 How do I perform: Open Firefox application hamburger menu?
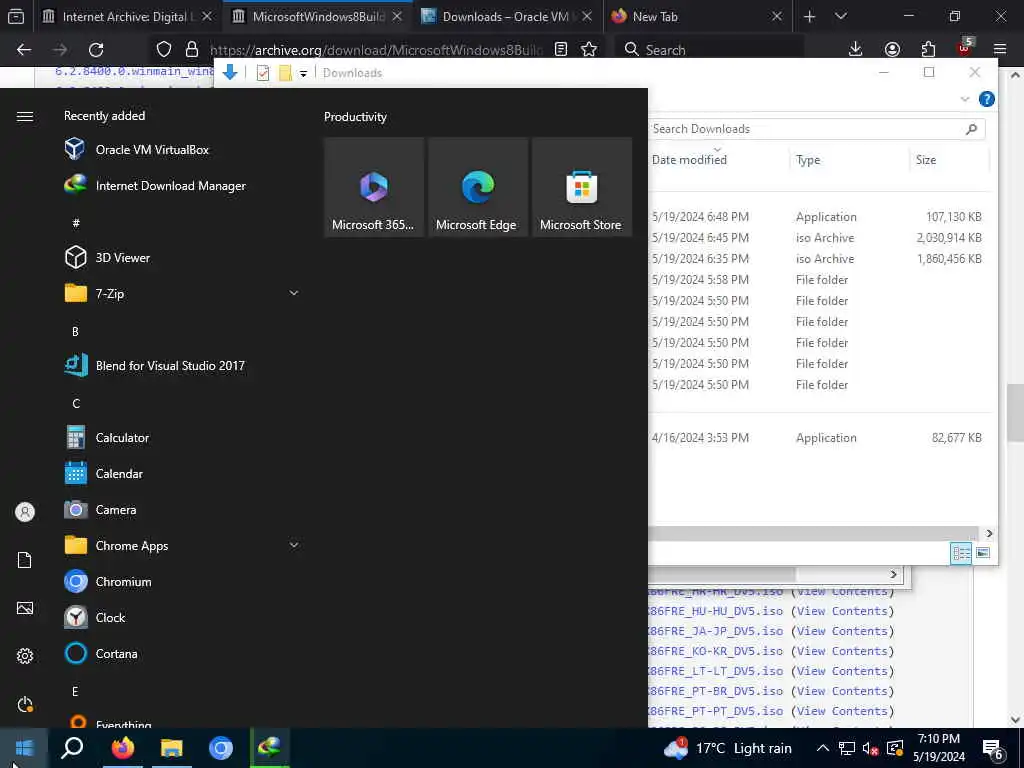(1000, 50)
